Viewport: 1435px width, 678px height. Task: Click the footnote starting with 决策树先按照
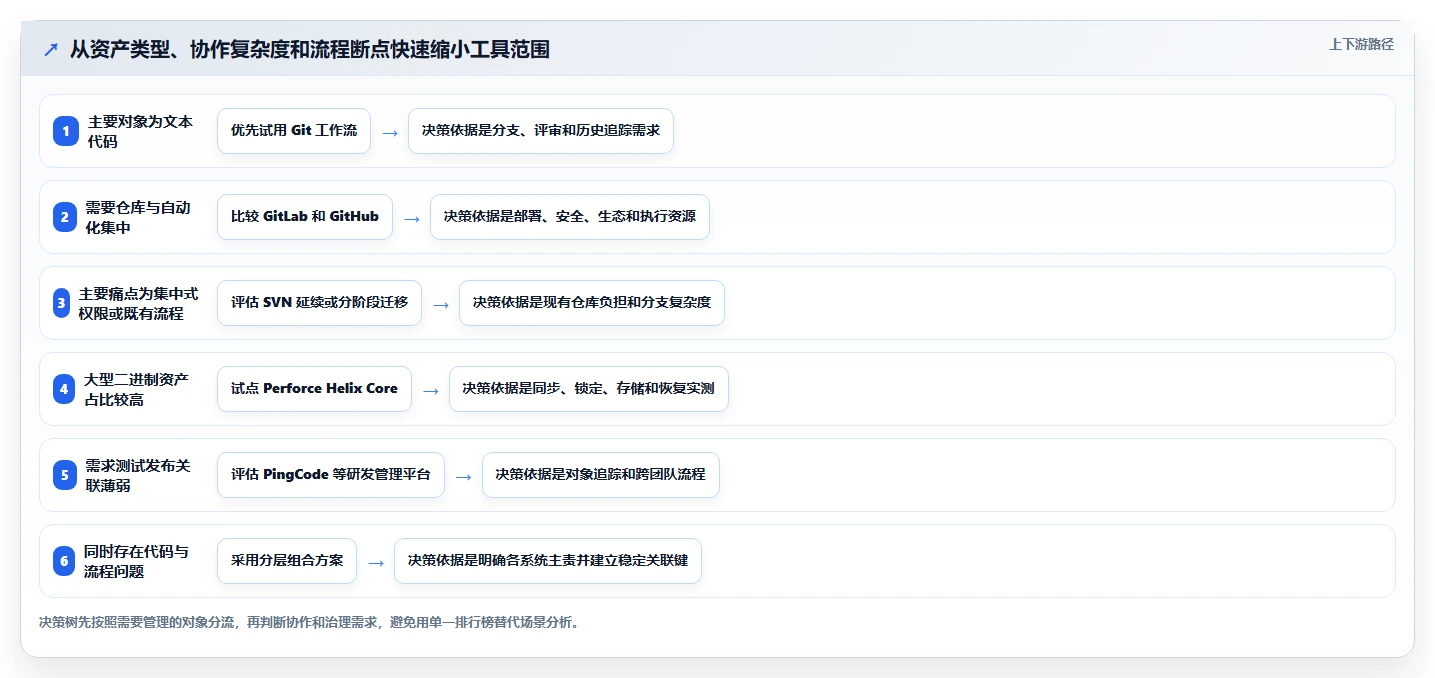click(x=309, y=622)
